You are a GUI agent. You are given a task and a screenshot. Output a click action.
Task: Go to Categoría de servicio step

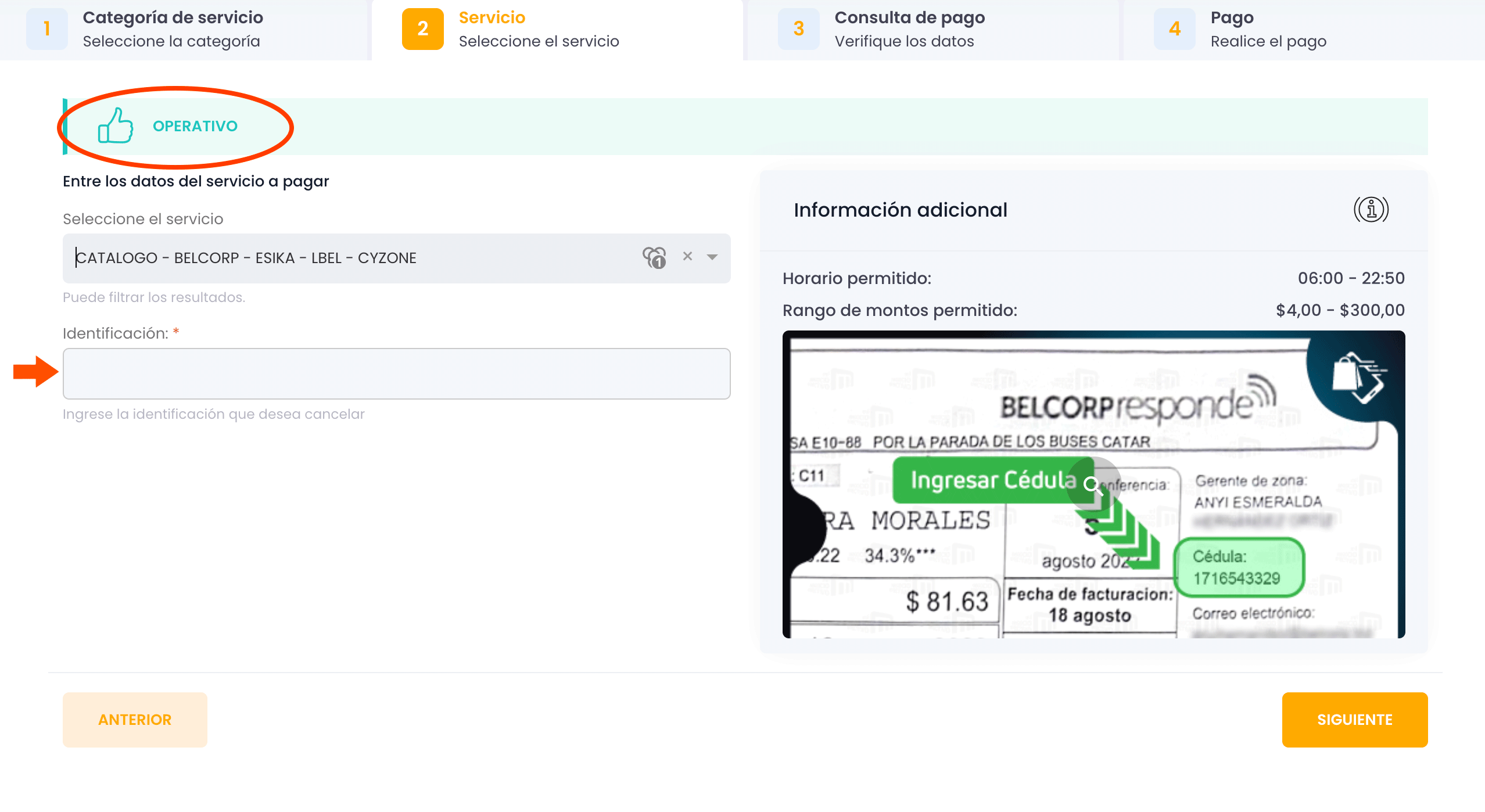click(184, 29)
